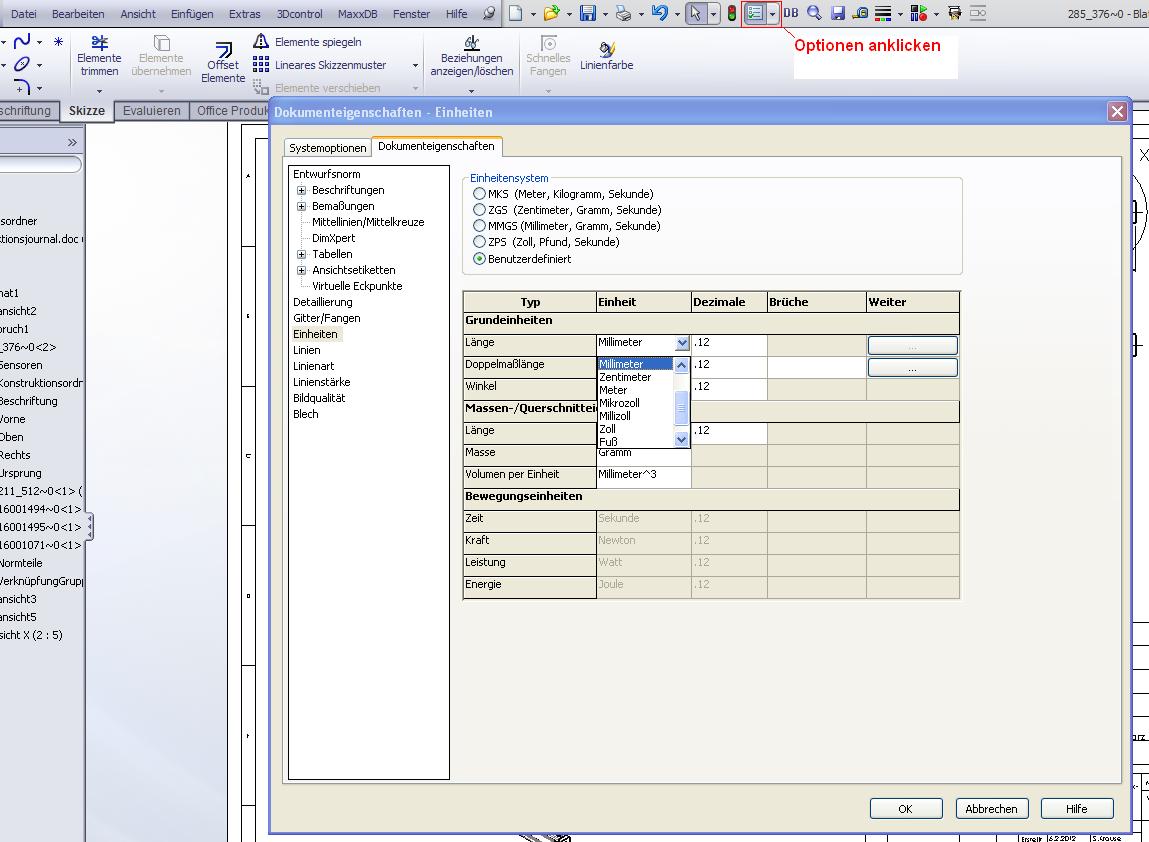
Task: Select the Spline sketch tool
Action: (x=22, y=42)
